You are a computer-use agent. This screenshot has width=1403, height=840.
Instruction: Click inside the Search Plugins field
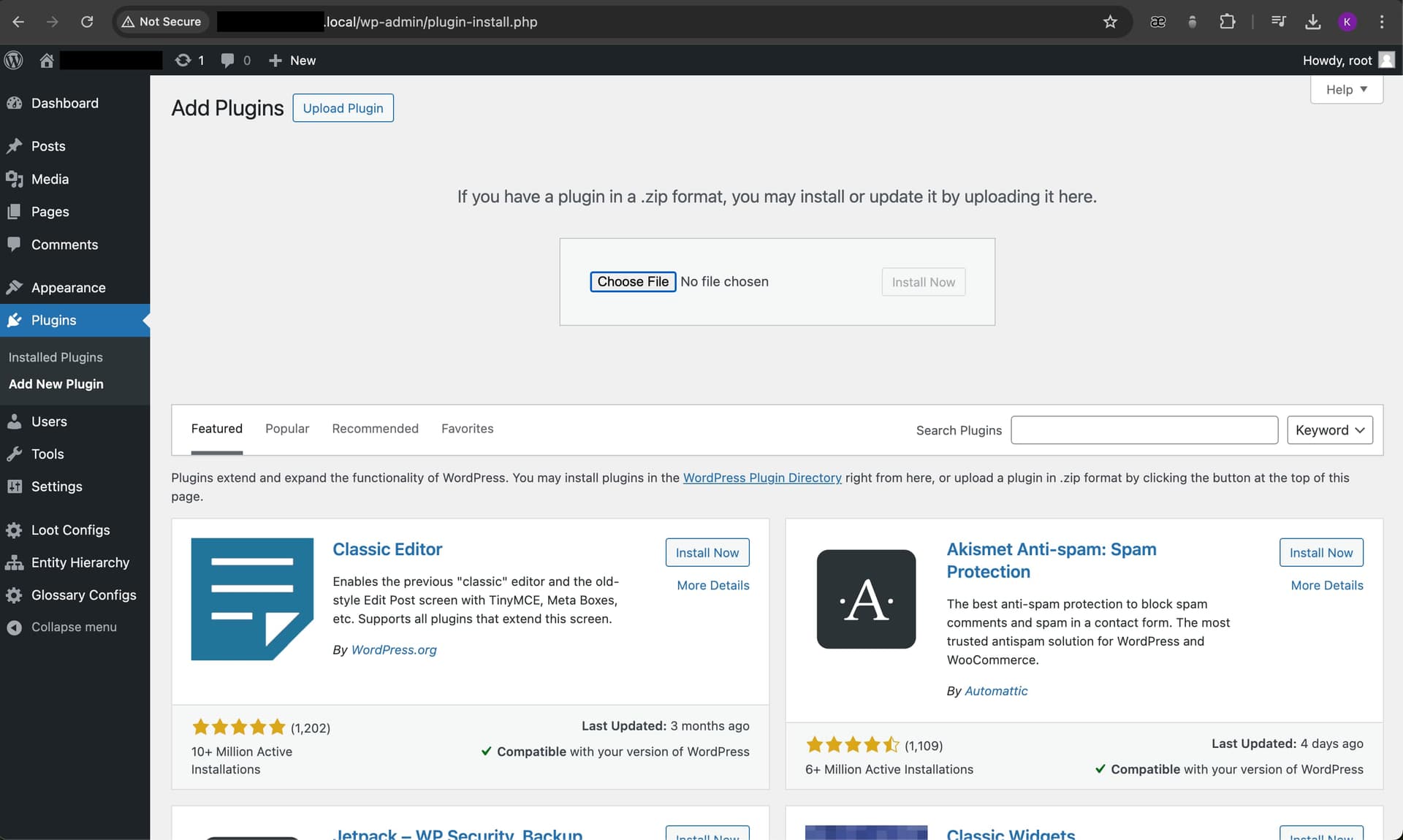click(x=1144, y=430)
